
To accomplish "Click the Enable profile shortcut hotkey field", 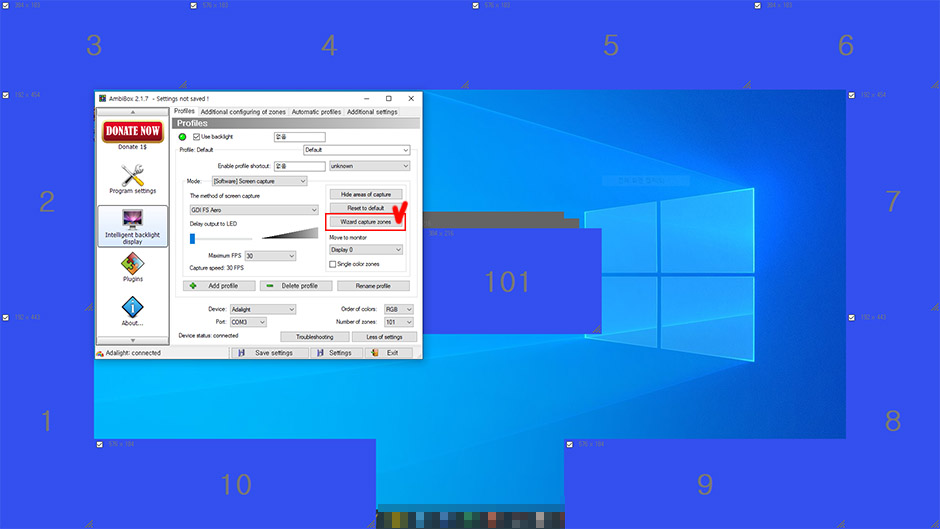I will (300, 166).
